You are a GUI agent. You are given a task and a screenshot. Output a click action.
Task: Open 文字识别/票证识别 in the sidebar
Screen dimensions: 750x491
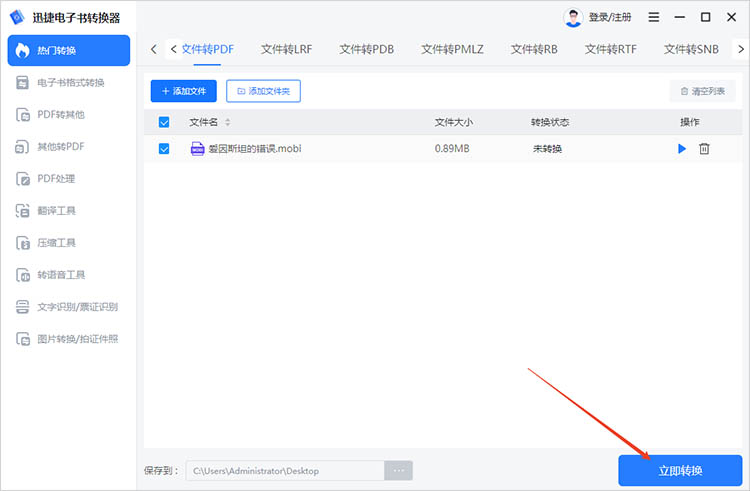(x=67, y=307)
